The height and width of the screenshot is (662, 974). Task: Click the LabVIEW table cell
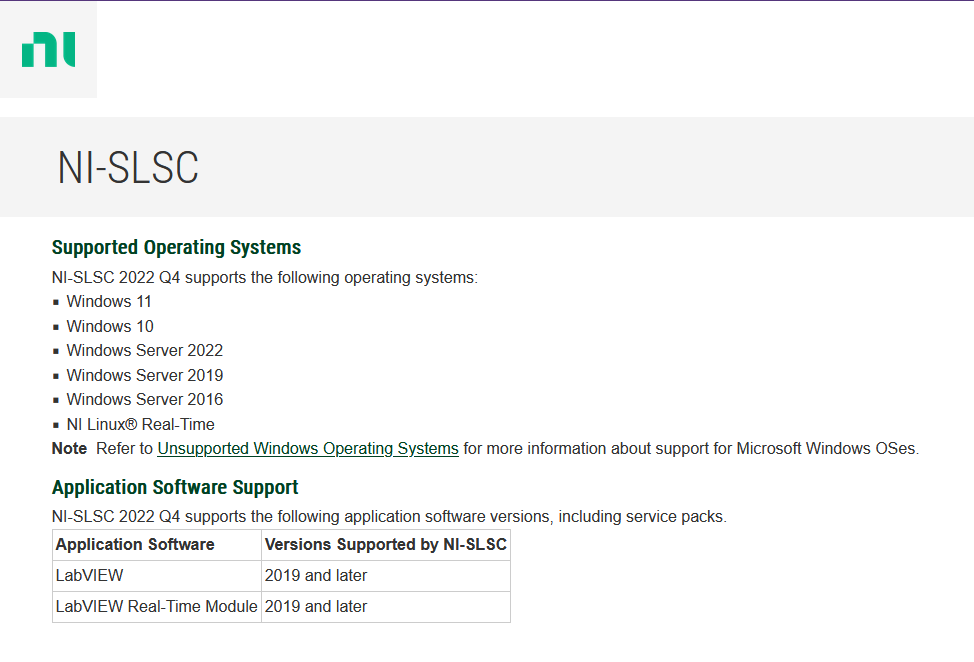click(x=157, y=576)
